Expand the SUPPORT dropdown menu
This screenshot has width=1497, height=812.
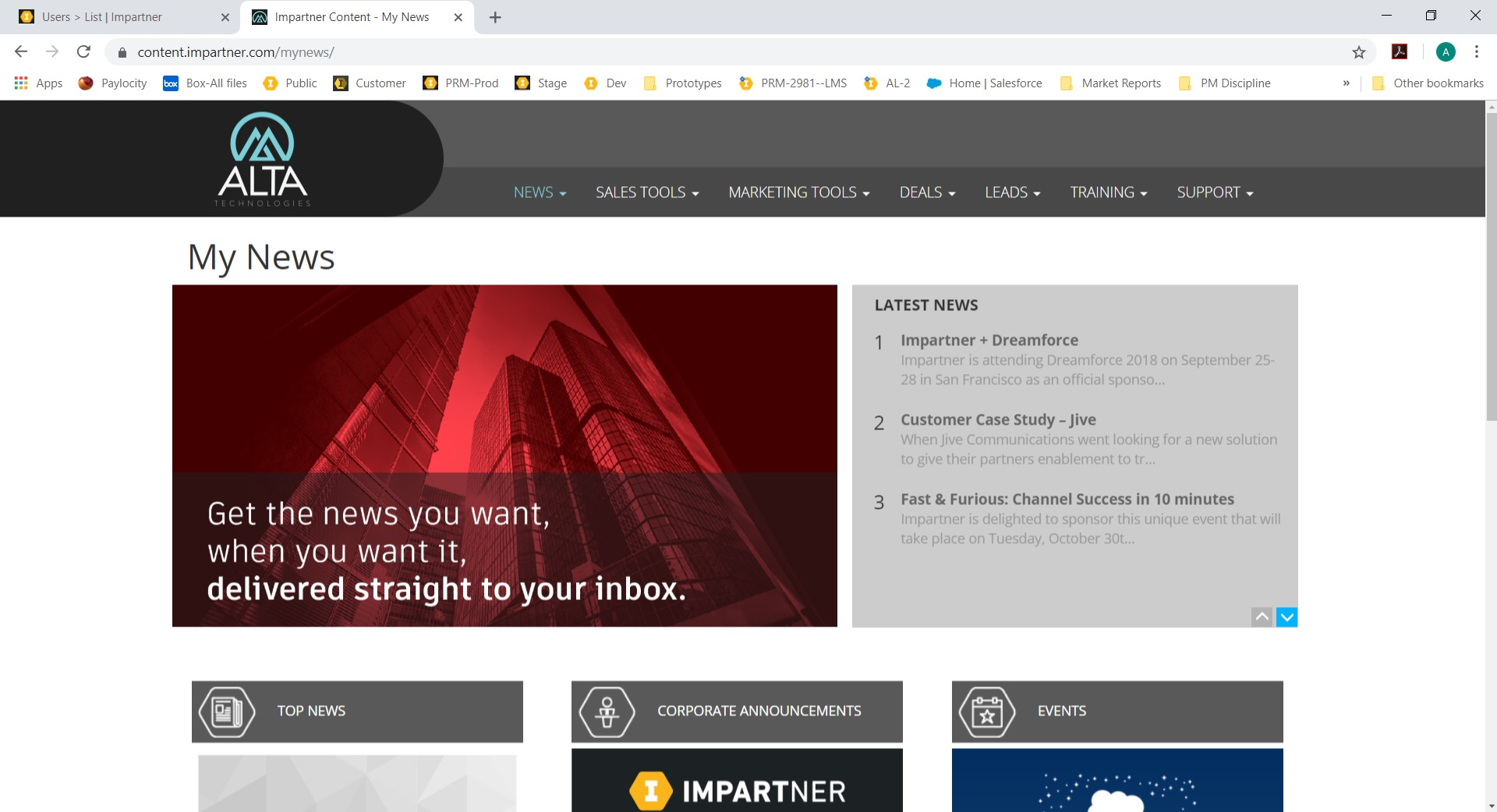tap(1215, 192)
